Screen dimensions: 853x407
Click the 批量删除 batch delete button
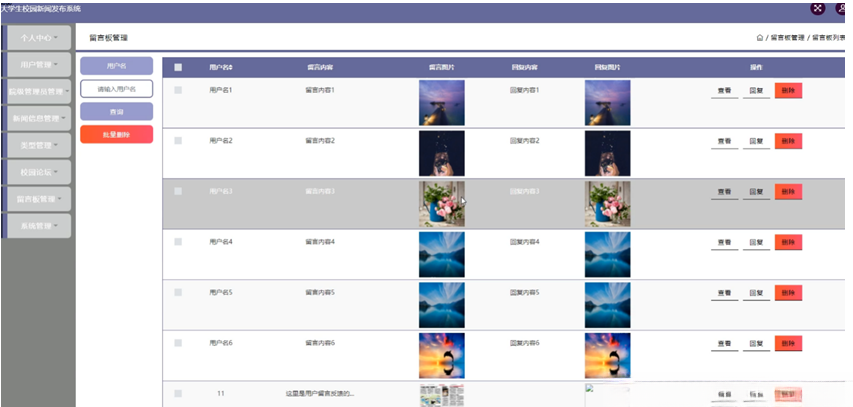[x=116, y=134]
